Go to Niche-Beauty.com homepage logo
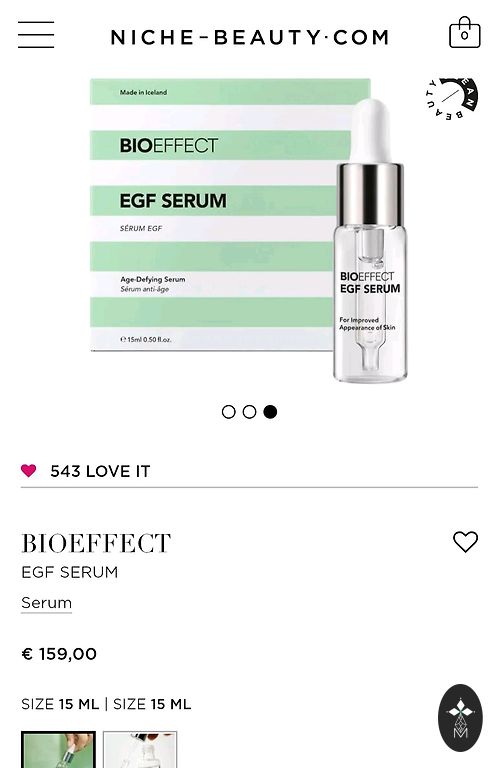The image size is (499, 768). tap(250, 37)
